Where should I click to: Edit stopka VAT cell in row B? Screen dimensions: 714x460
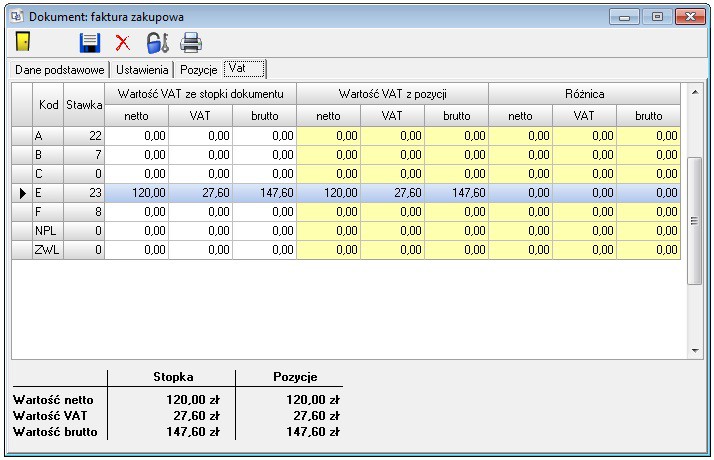pyautogui.click(x=201, y=155)
